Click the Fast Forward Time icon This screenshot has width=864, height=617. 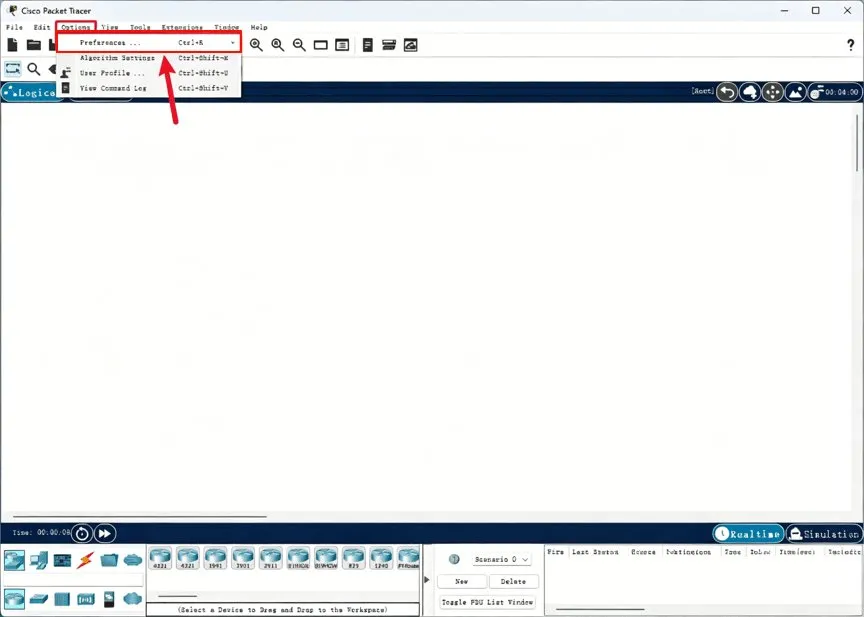tap(105, 533)
